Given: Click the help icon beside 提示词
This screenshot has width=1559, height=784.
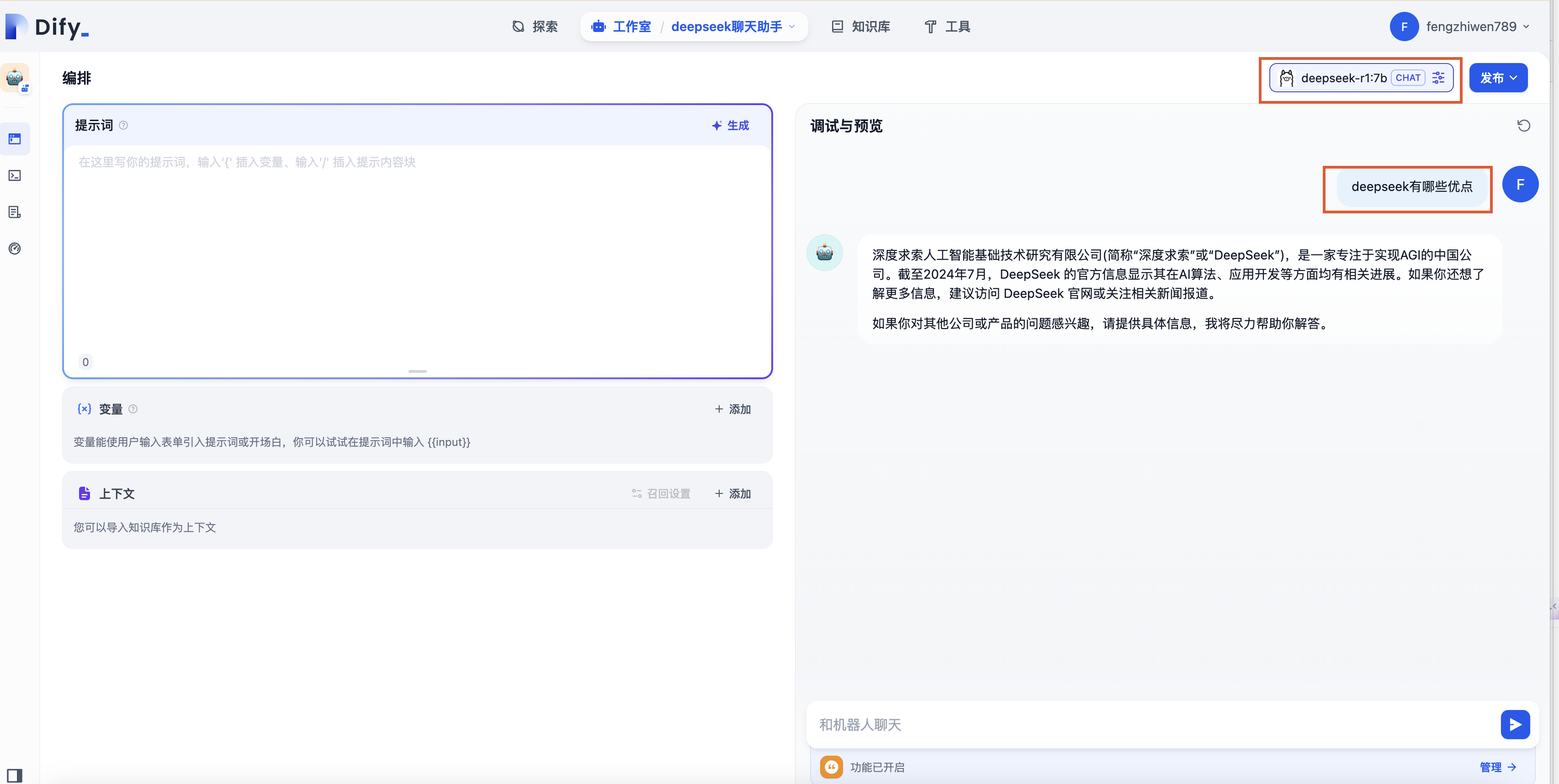Looking at the screenshot, I should tap(123, 125).
